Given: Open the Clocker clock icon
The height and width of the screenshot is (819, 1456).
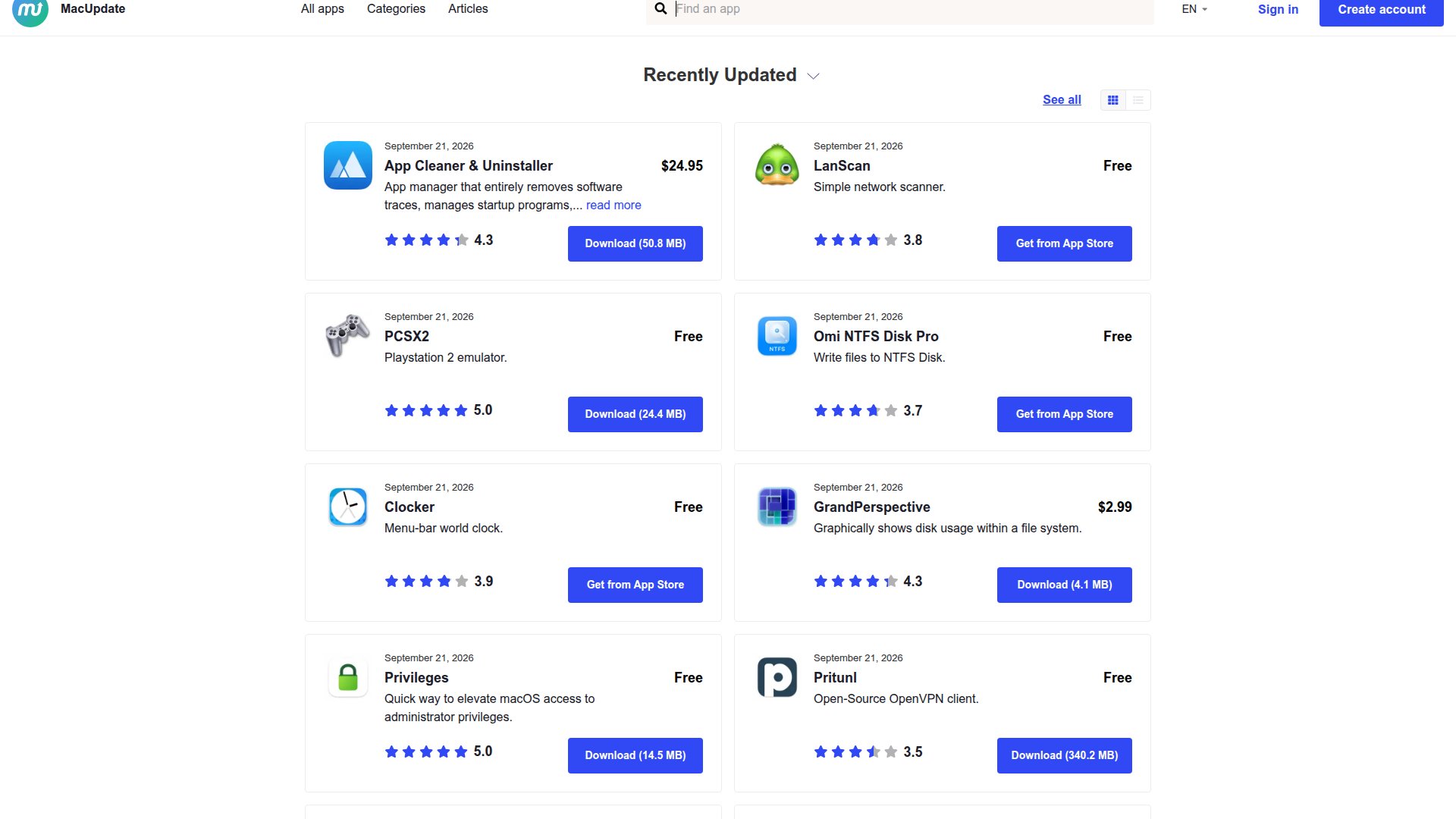Looking at the screenshot, I should click(x=348, y=507).
